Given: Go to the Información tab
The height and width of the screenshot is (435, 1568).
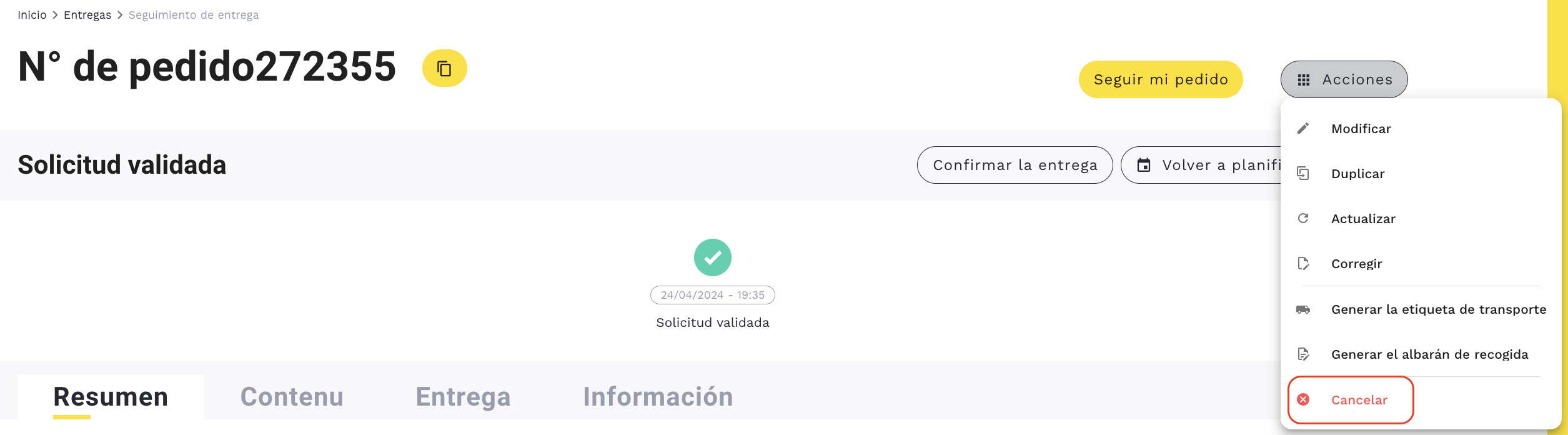Looking at the screenshot, I should click(658, 397).
